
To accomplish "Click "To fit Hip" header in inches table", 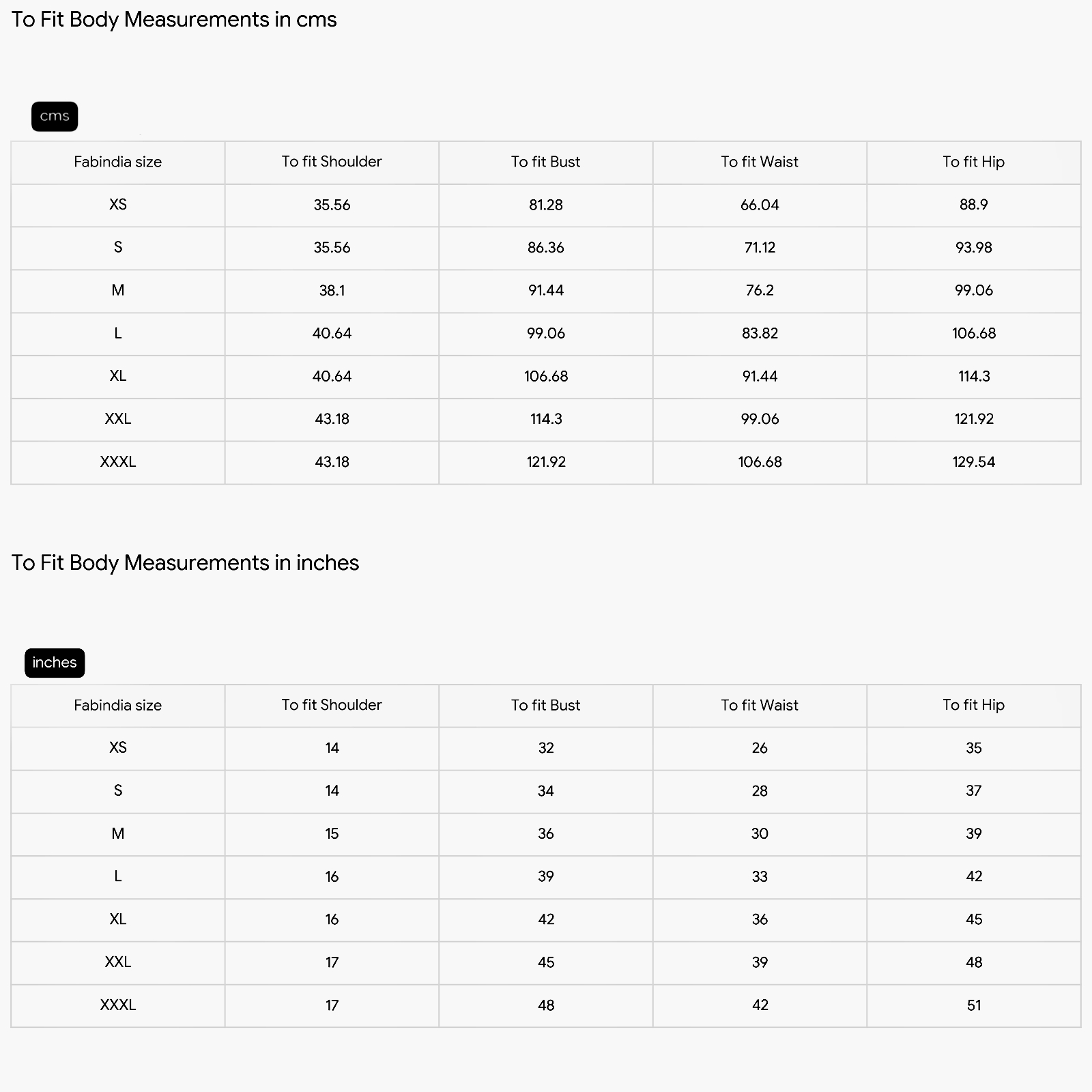I will (973, 705).
